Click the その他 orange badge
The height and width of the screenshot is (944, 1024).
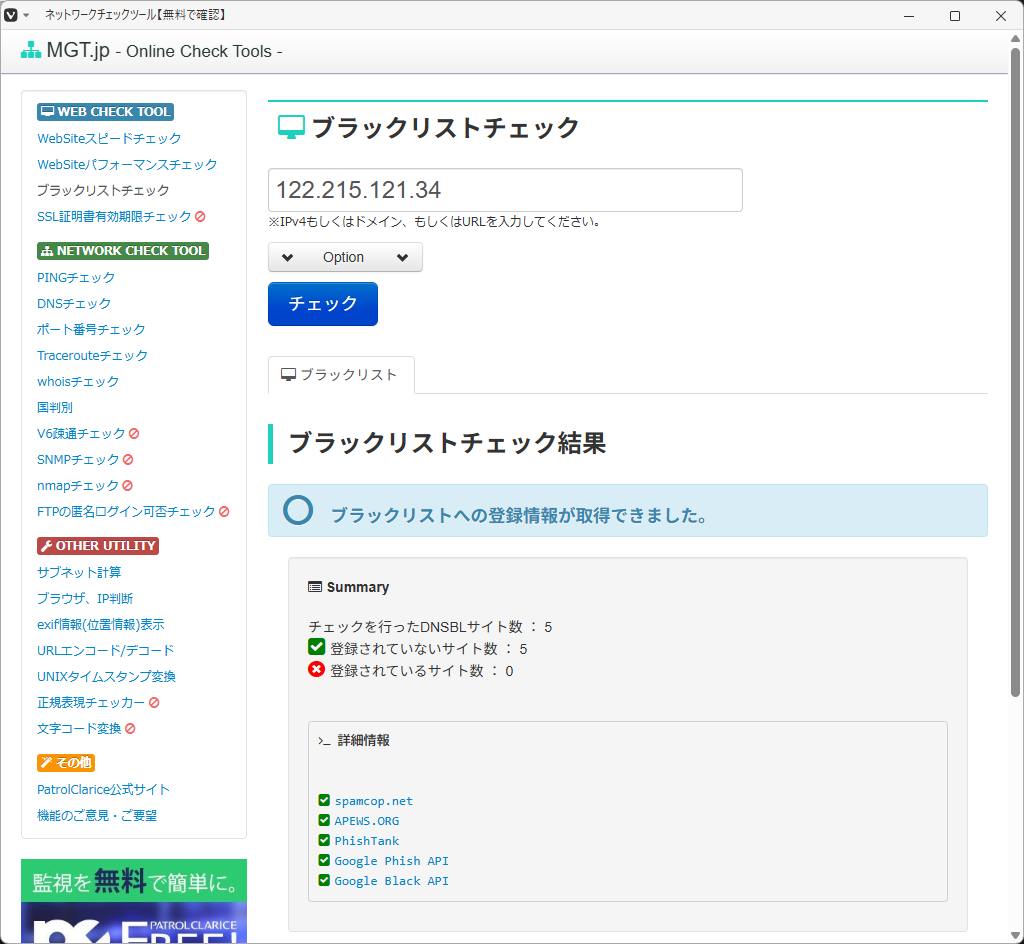coord(66,763)
